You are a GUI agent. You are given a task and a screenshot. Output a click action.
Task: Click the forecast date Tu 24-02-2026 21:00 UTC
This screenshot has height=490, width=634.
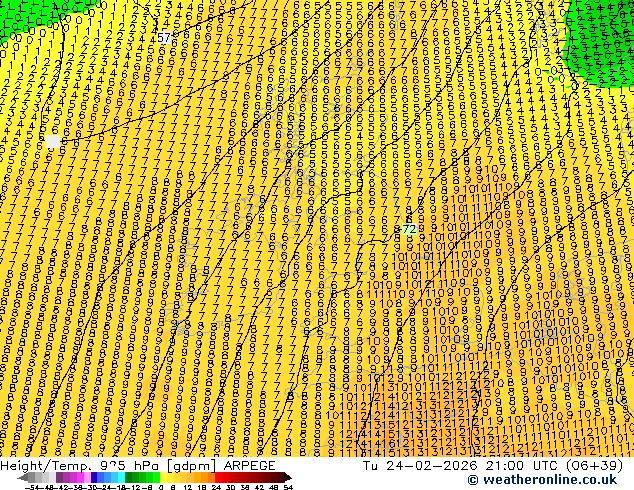coord(459,465)
